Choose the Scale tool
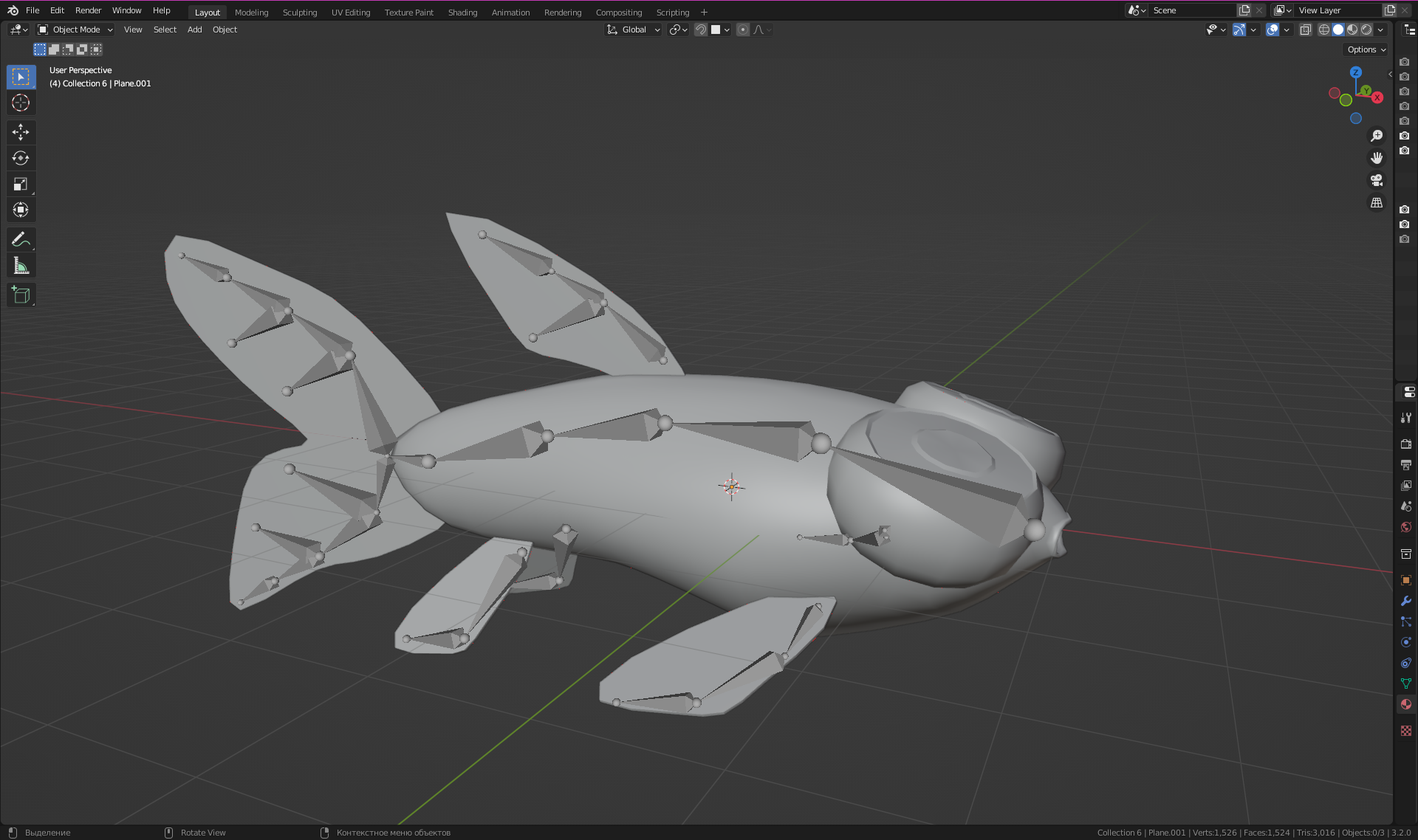1418x840 pixels. coord(21,184)
